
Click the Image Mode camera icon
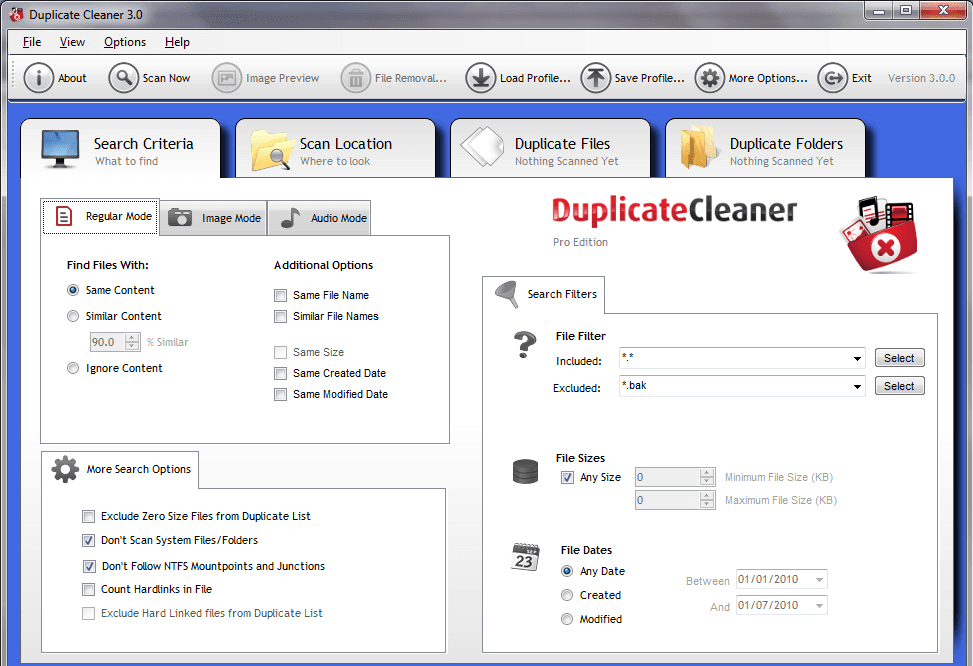point(180,217)
